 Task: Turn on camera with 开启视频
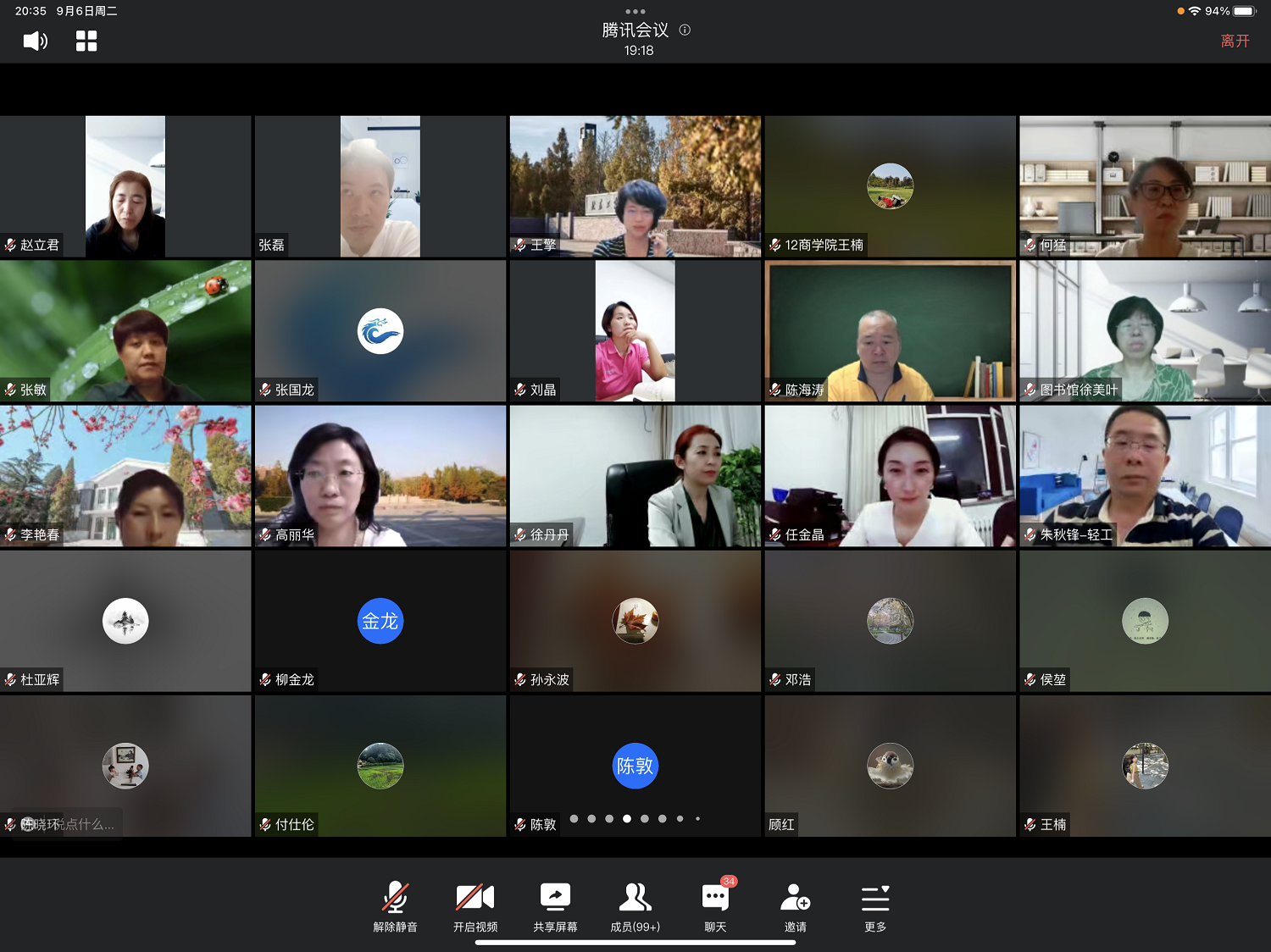[x=475, y=906]
